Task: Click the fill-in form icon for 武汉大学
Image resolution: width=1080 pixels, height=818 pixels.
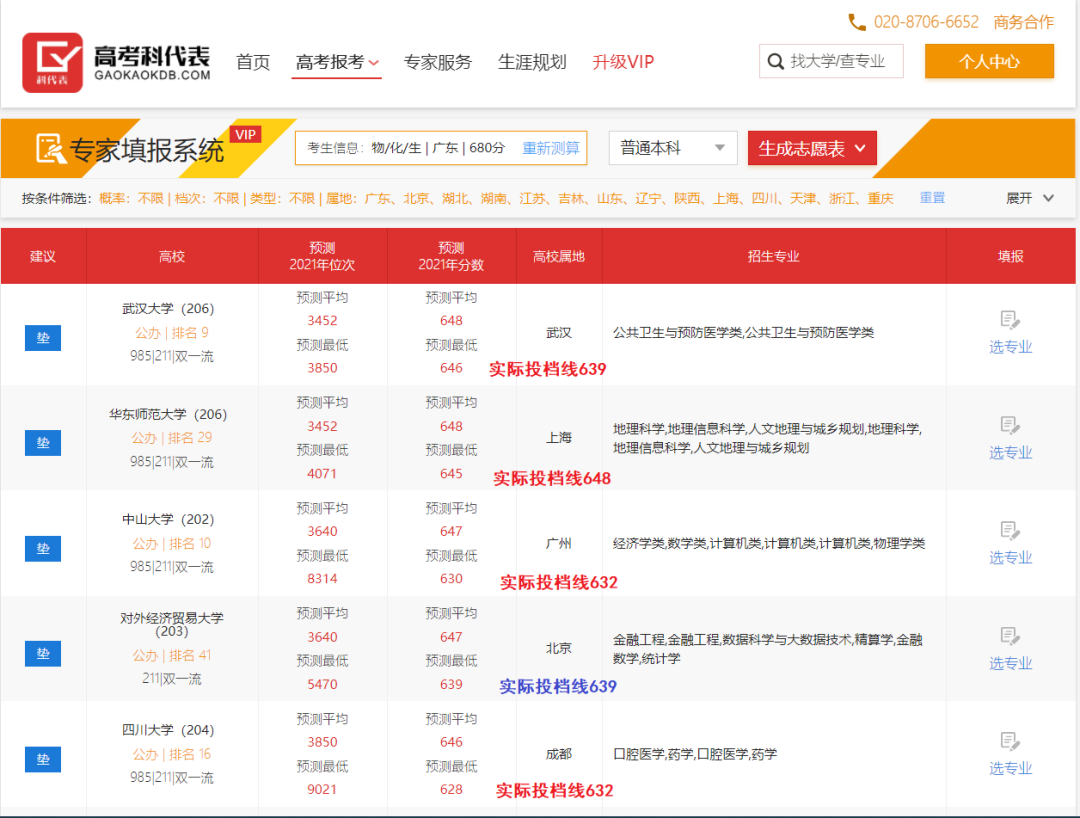Action: click(1010, 320)
